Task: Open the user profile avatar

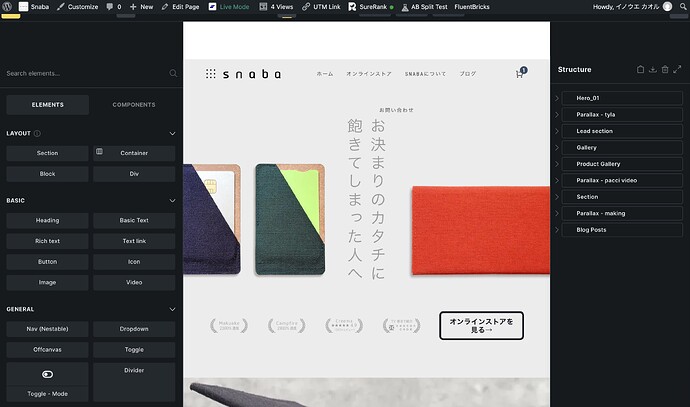Action: (668, 7)
